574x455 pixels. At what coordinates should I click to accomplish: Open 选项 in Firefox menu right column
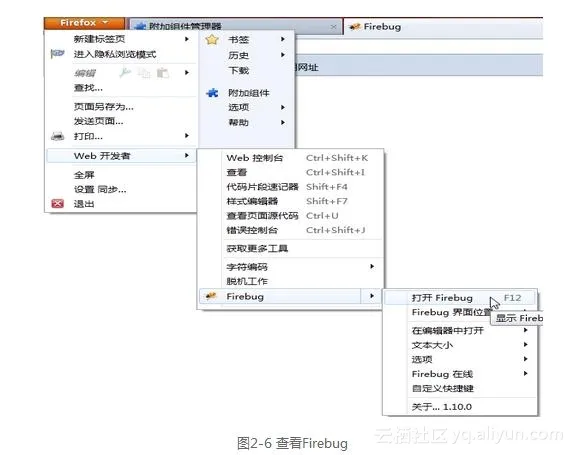(246, 107)
